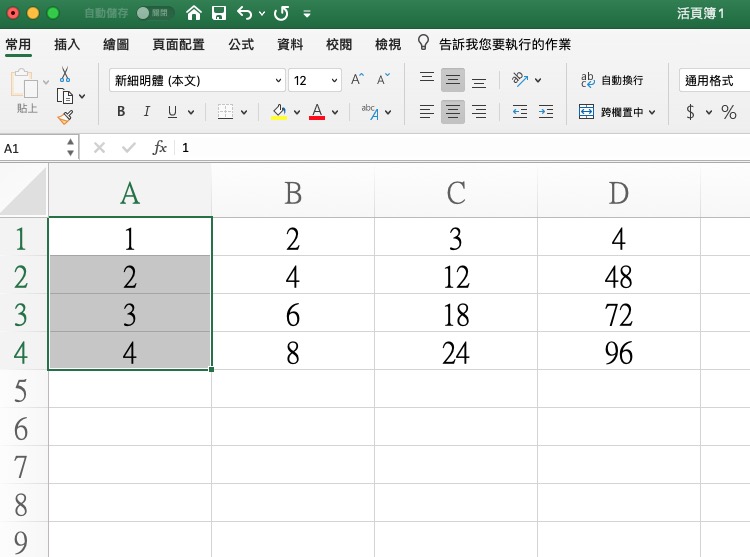Image resolution: width=750 pixels, height=557 pixels.
Task: Click the Home icon in title bar
Action: [194, 14]
